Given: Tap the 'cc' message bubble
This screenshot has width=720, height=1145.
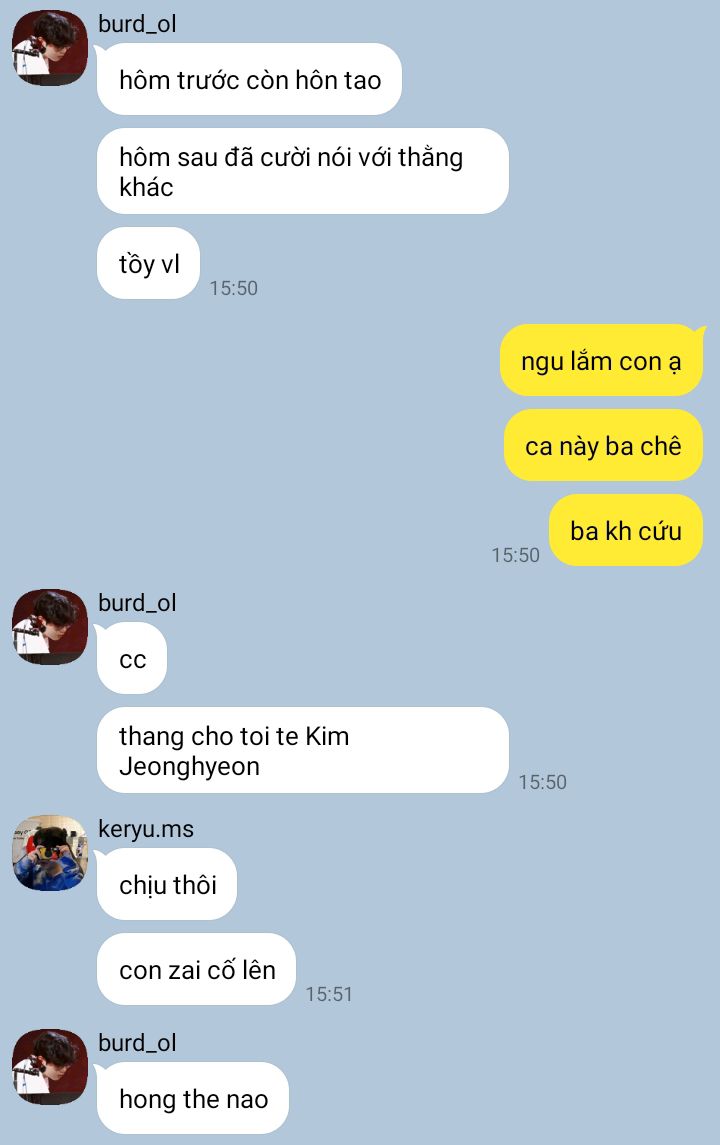Looking at the screenshot, I should tap(131, 658).
